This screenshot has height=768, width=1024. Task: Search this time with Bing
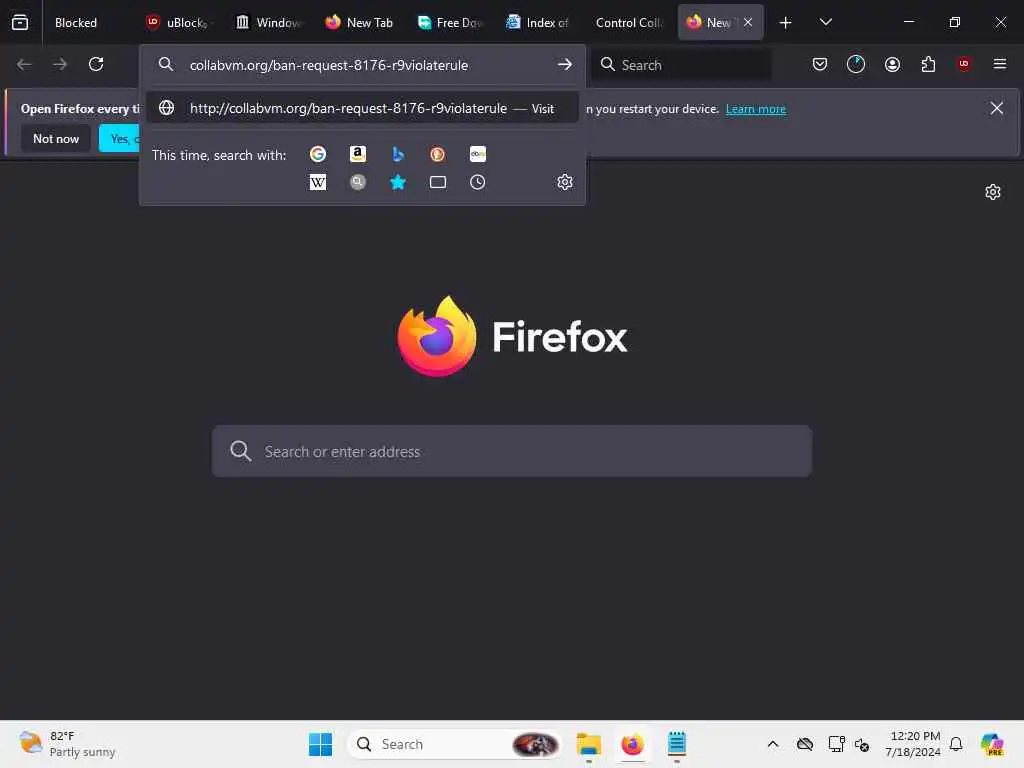[398, 154]
